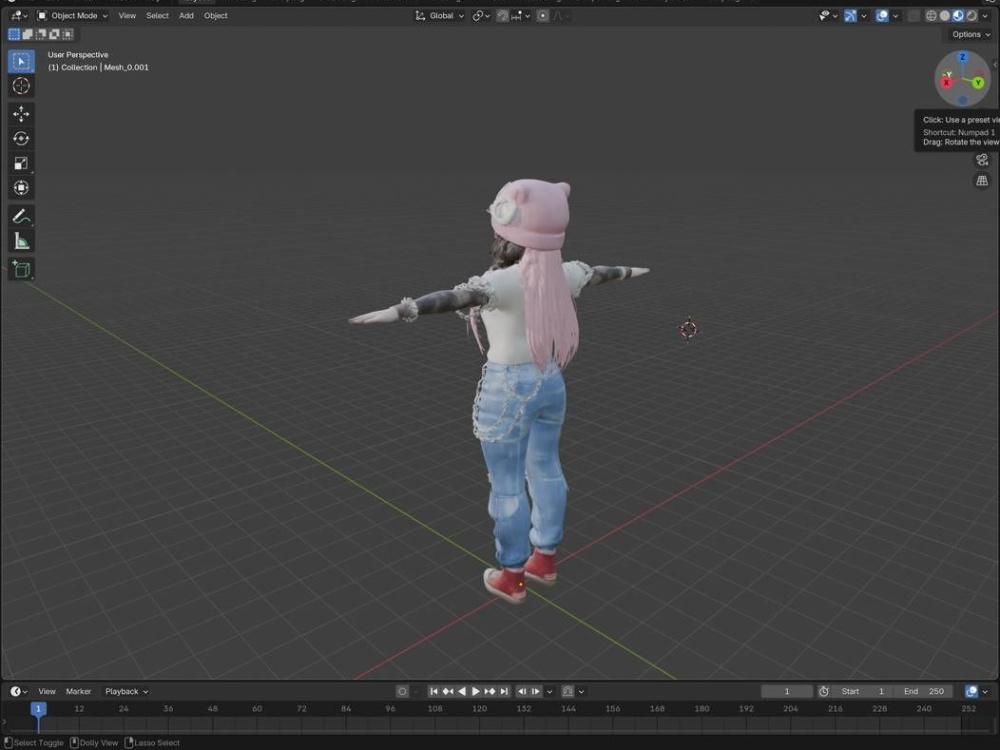Screen dimensions: 1000x750
Task: Toggle the Show Overlays button
Action: click(882, 16)
